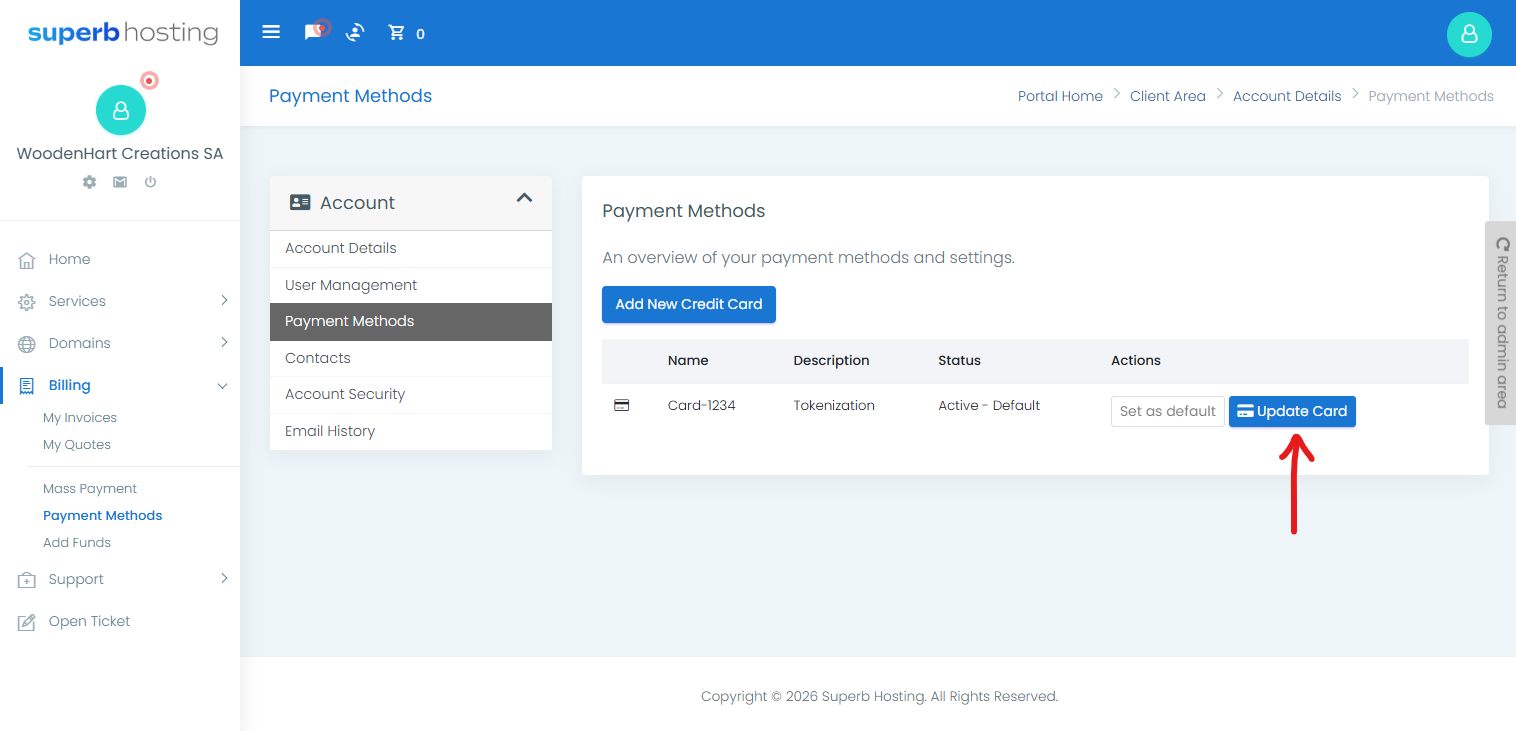Open notifications flag icon in top bar

click(314, 32)
